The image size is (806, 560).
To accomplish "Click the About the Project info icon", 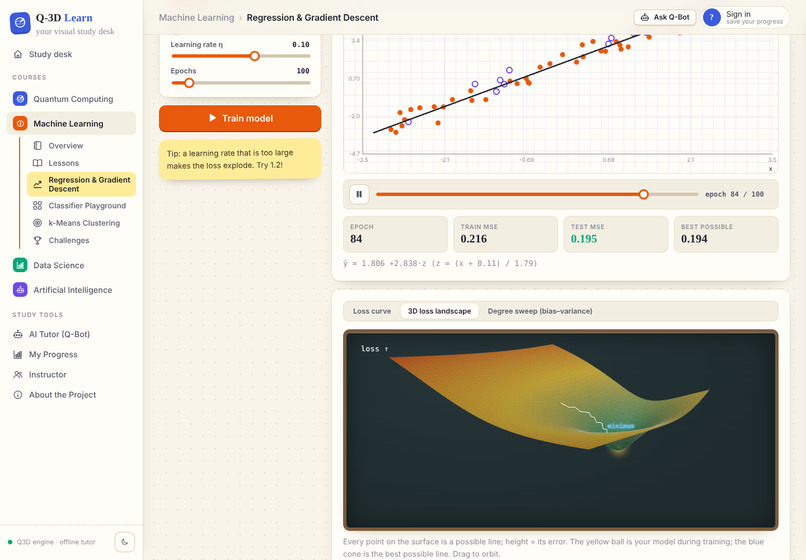I will pyautogui.click(x=18, y=395).
